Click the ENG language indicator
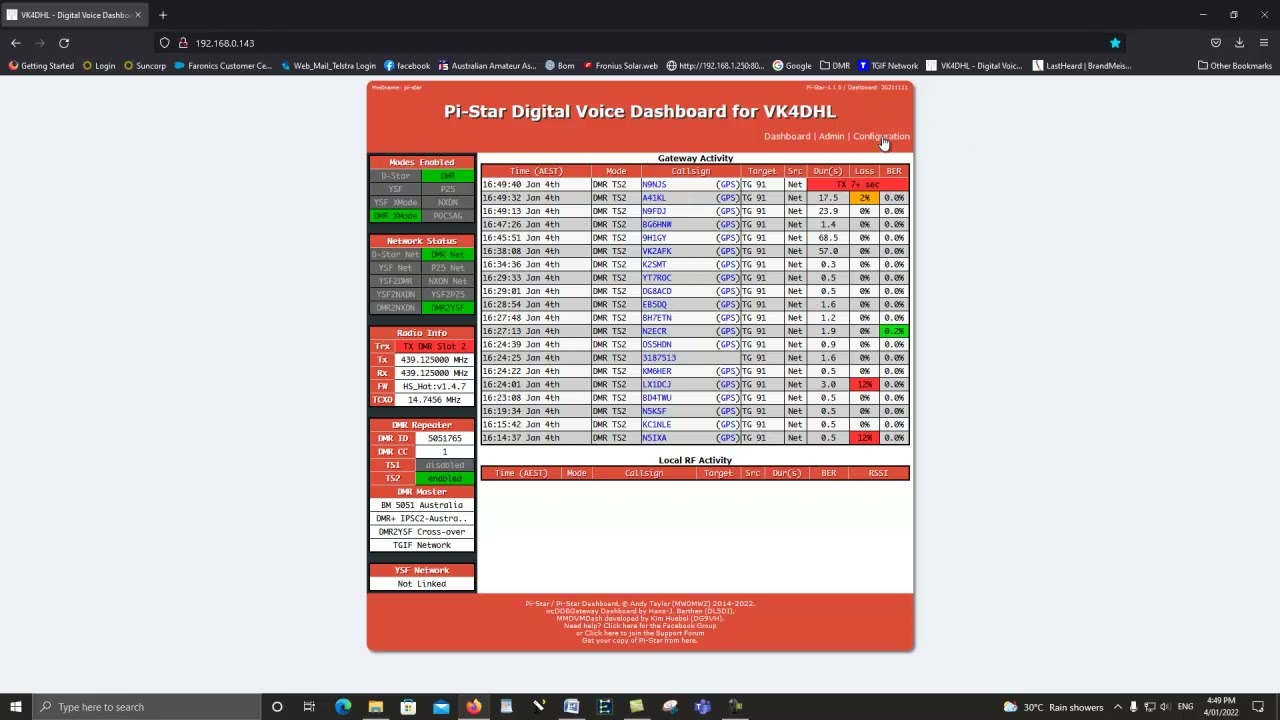Viewport: 1280px width, 720px height. point(1188,707)
